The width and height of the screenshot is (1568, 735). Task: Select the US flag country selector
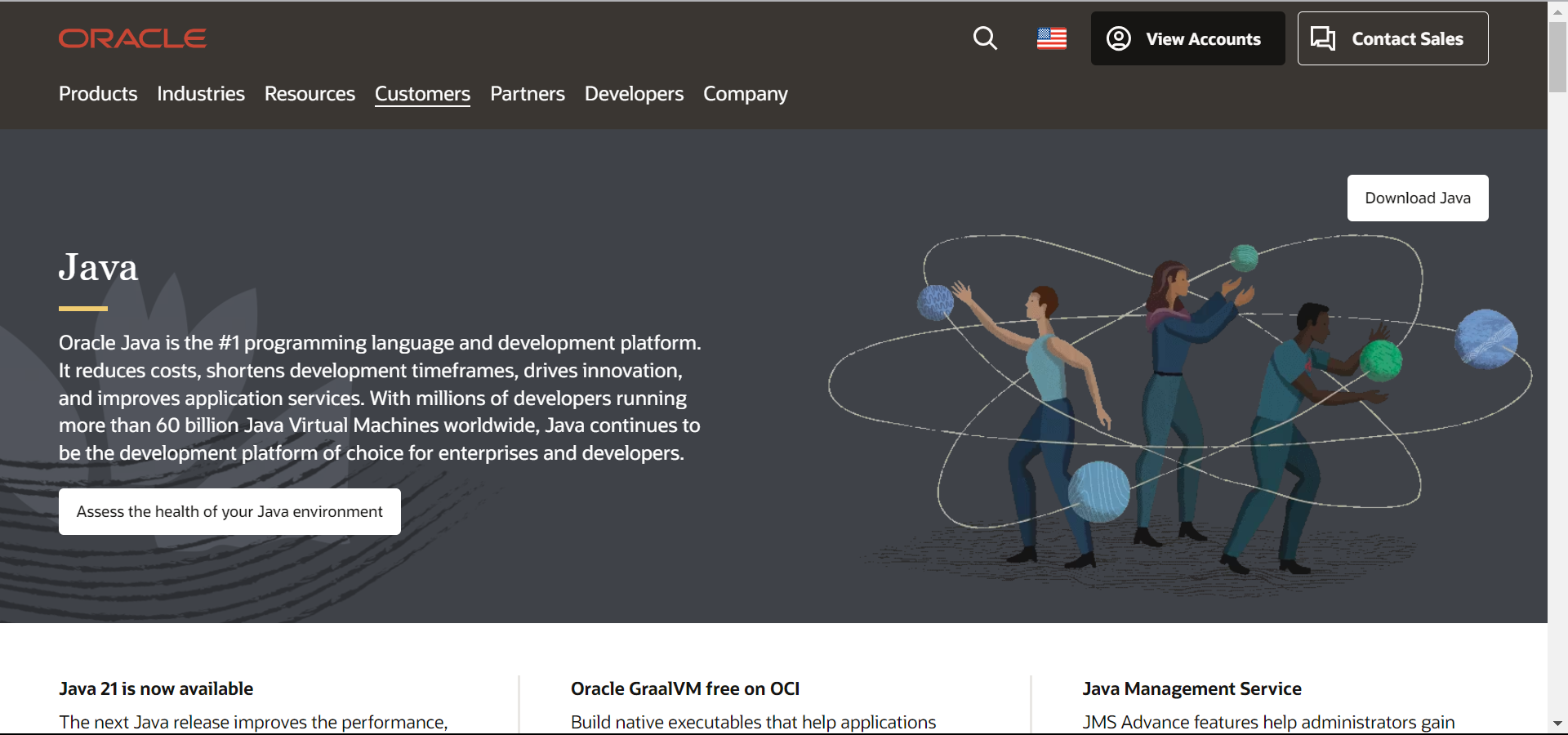point(1052,38)
